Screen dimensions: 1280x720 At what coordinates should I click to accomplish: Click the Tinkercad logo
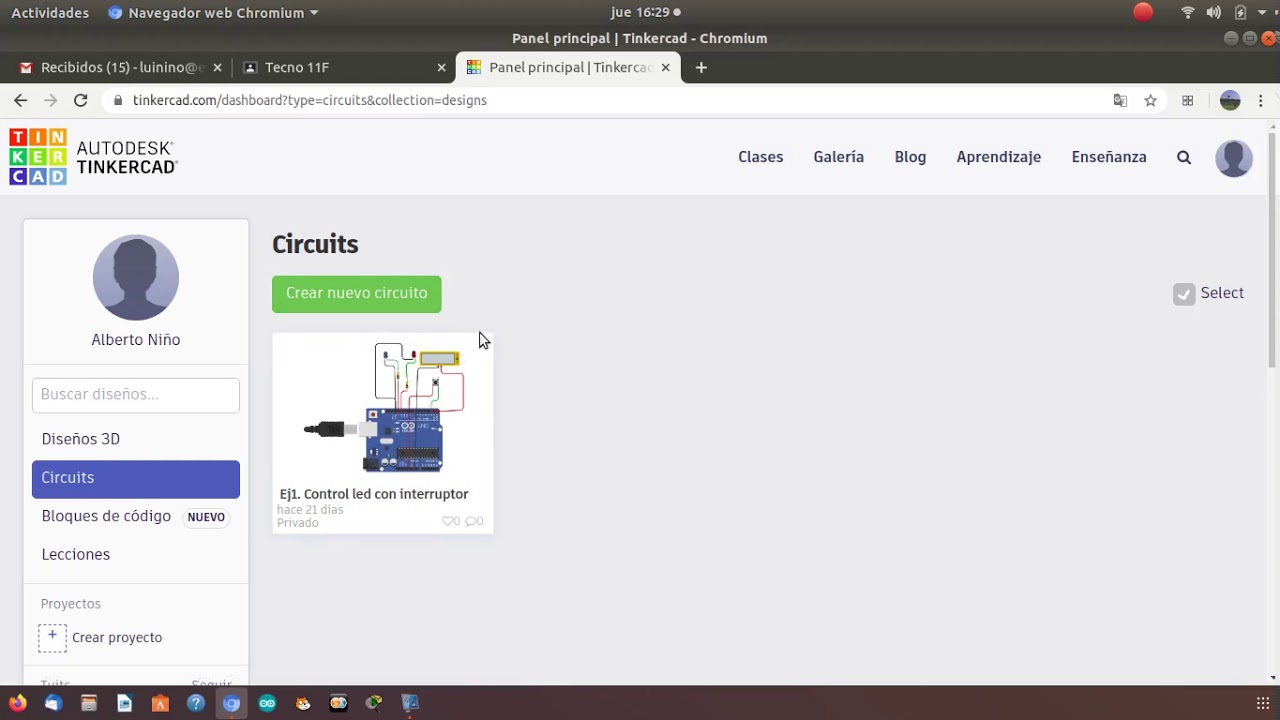(93, 157)
